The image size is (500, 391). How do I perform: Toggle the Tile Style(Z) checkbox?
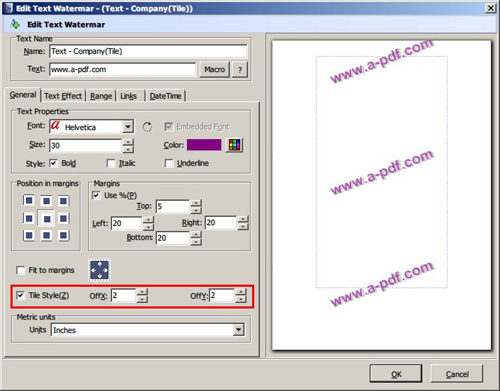point(21,295)
